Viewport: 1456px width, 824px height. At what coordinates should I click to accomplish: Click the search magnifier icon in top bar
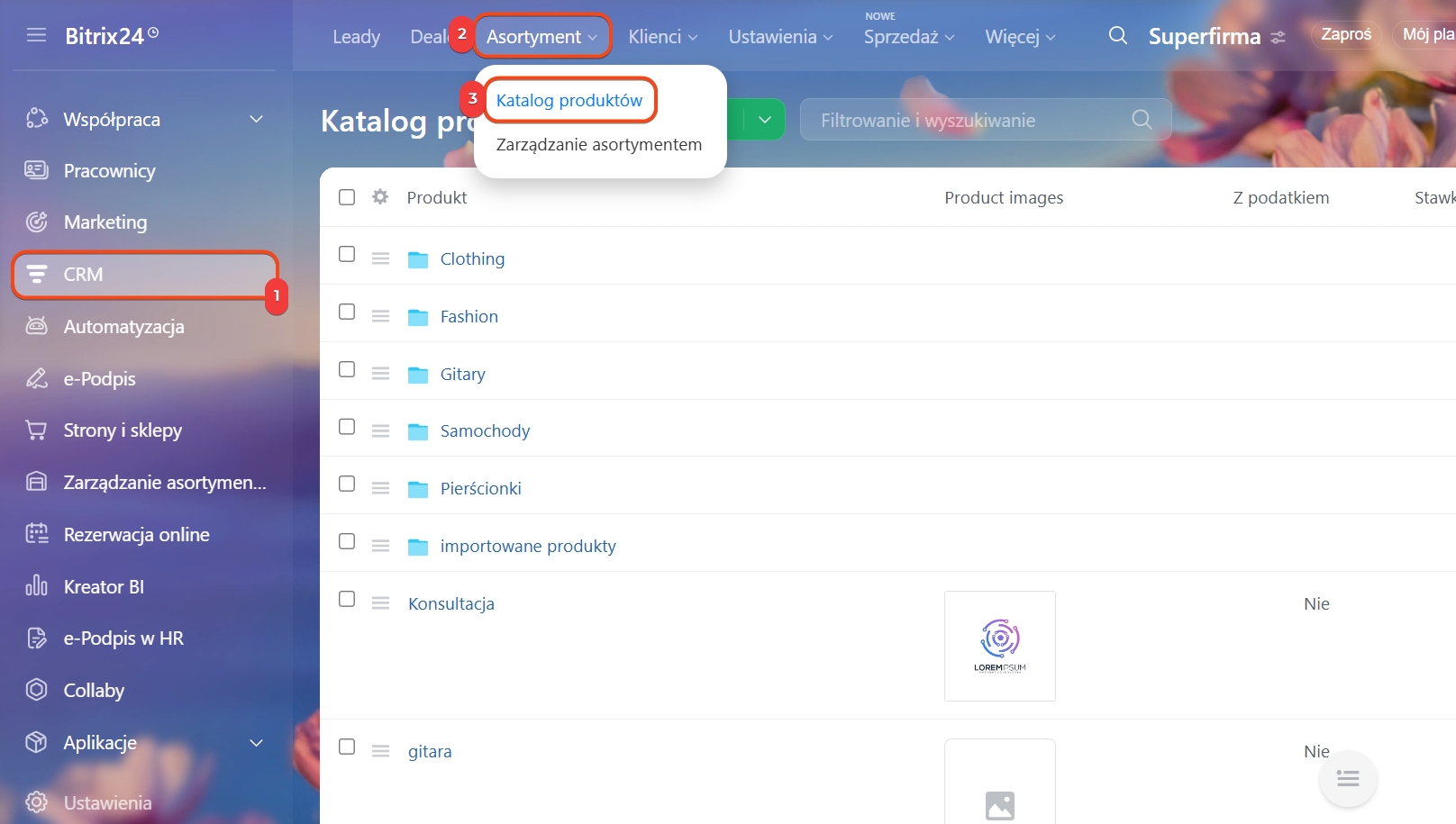pyautogui.click(x=1117, y=36)
